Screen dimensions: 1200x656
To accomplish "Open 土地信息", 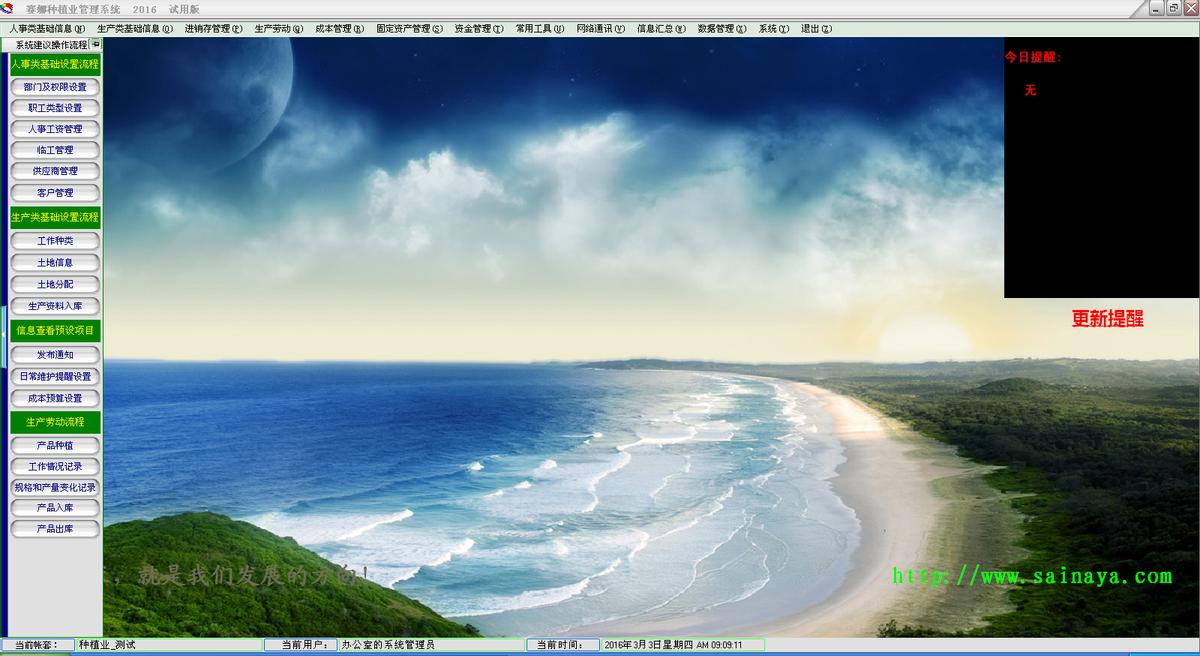I will click(x=55, y=262).
